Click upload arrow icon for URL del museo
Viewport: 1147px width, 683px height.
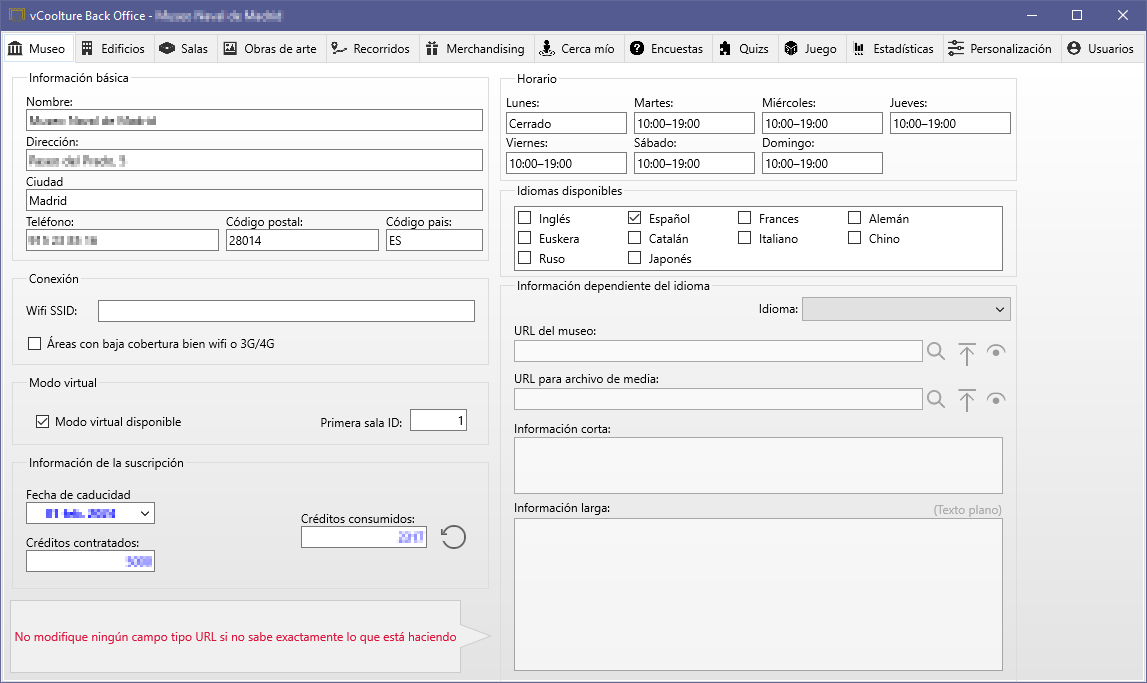966,354
